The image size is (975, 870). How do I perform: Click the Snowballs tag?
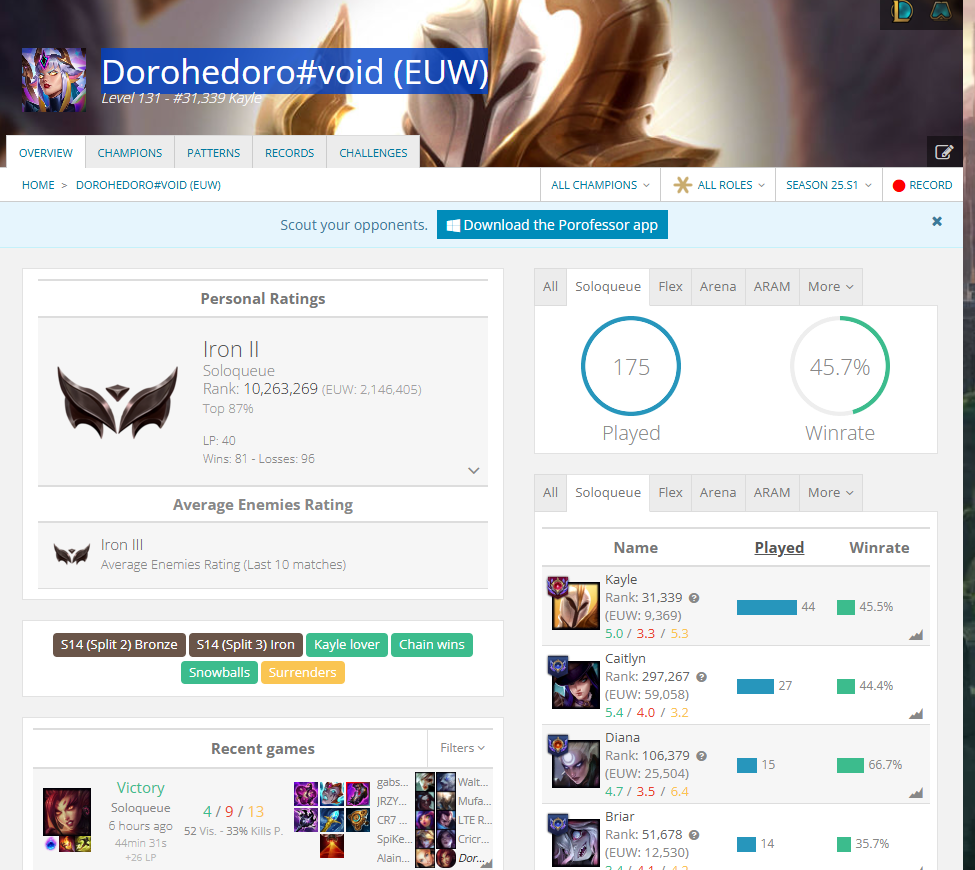pyautogui.click(x=219, y=672)
